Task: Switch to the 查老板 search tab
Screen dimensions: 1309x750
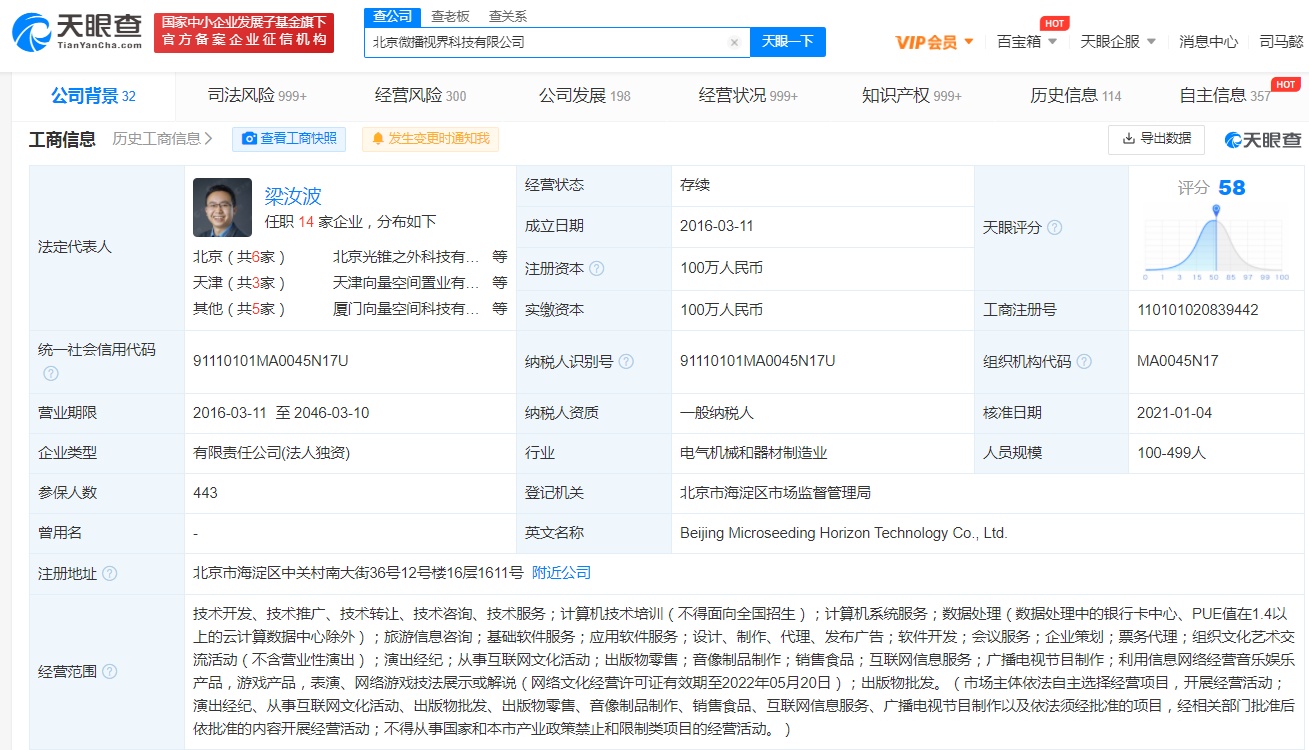Action: click(450, 16)
